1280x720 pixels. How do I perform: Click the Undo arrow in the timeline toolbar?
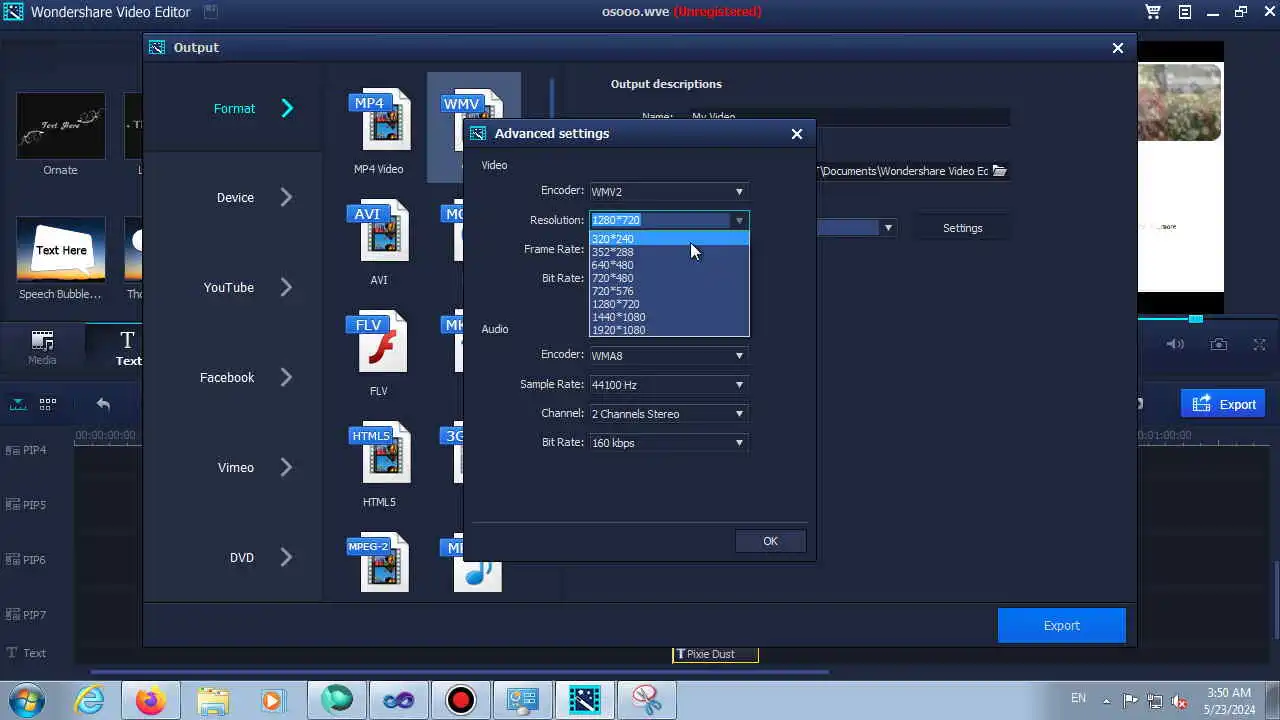point(103,404)
